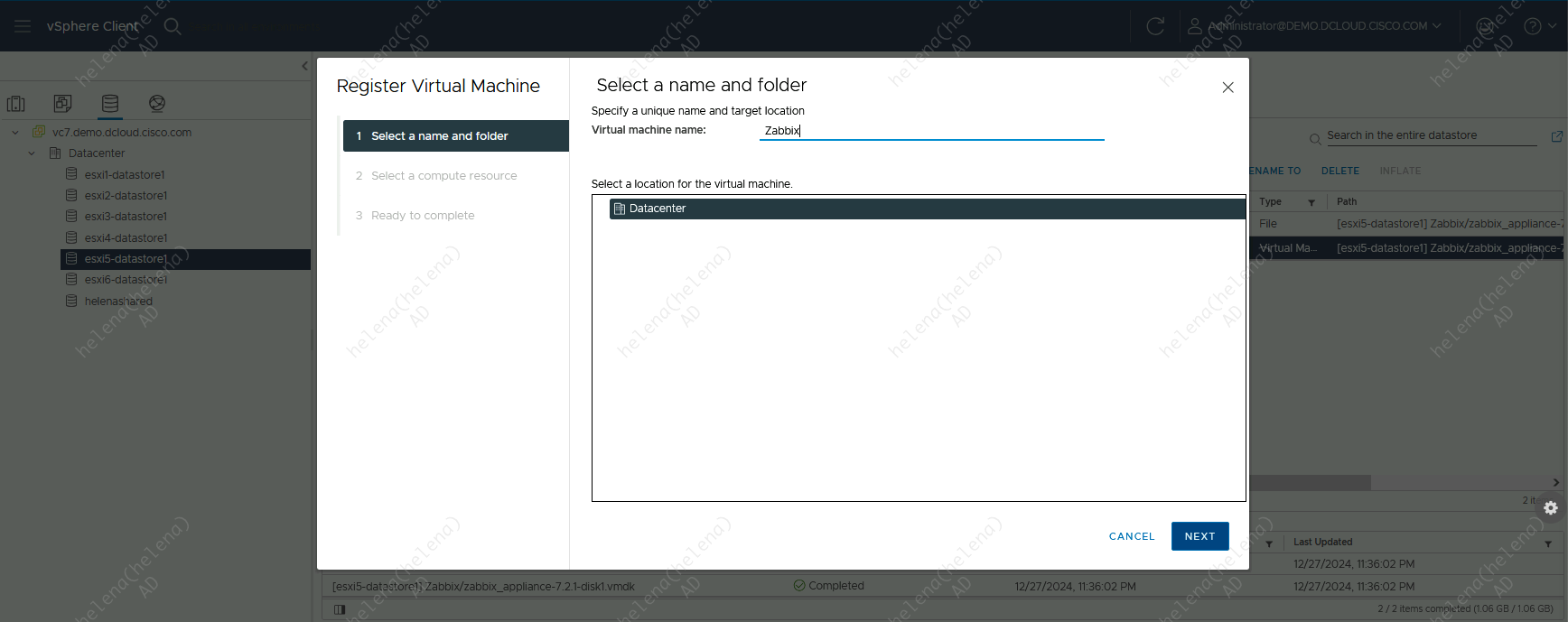Click the global search magnifier icon

pyautogui.click(x=173, y=26)
